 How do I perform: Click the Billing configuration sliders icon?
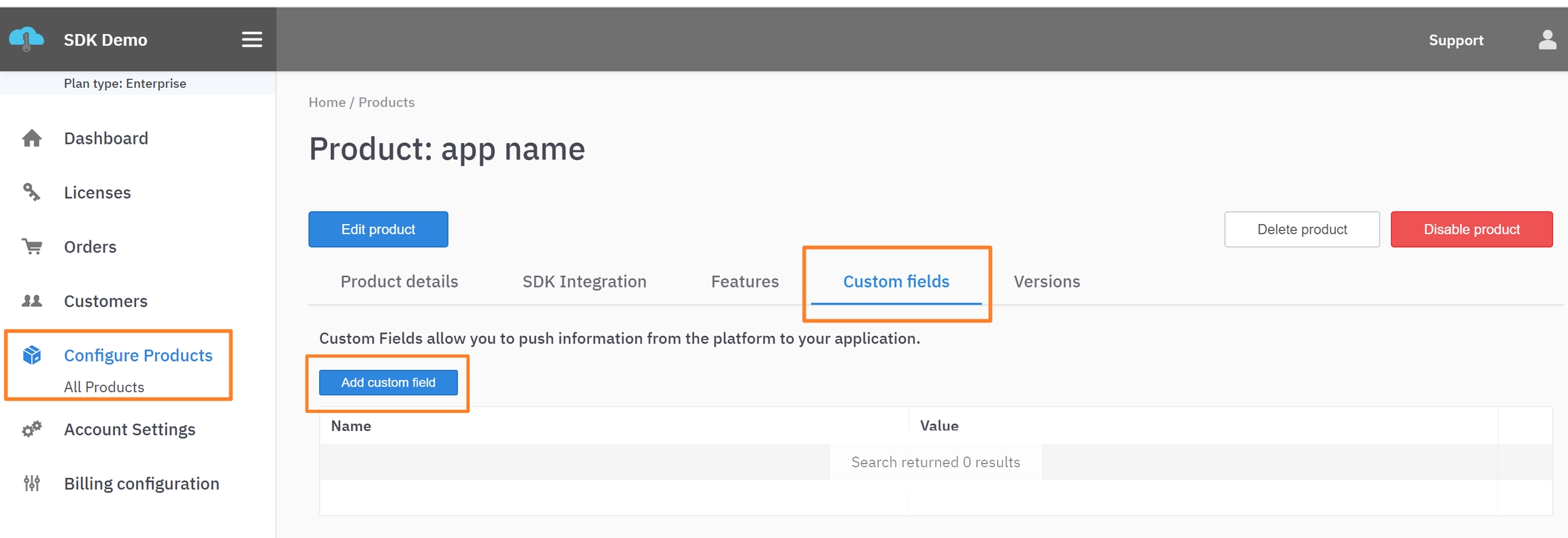(32, 484)
